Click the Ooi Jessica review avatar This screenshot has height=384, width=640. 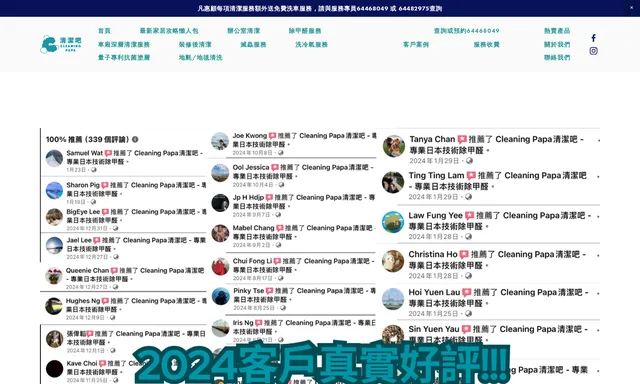click(x=220, y=173)
